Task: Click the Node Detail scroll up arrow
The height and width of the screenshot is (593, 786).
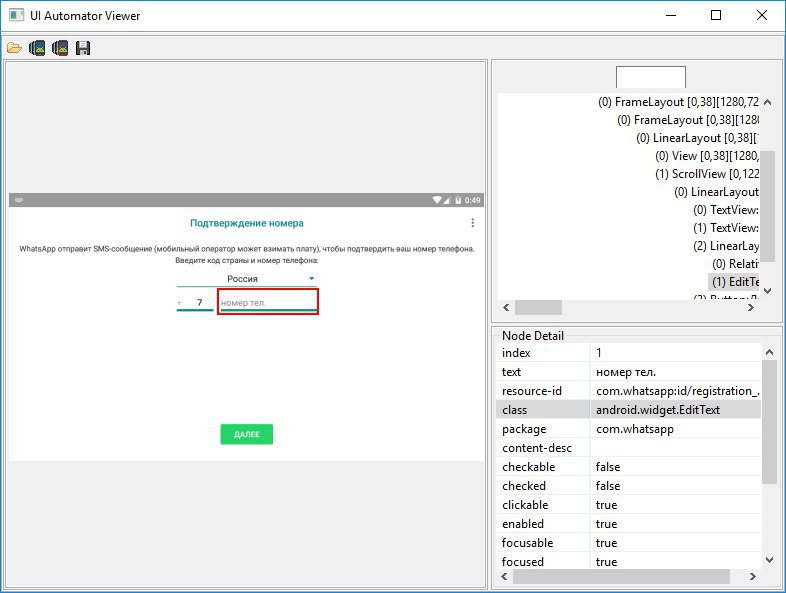Action: [x=769, y=352]
